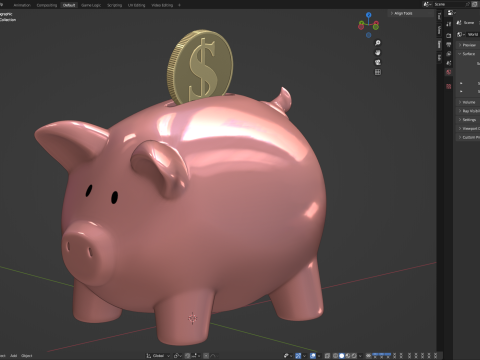Image resolution: width=480 pixels, height=360 pixels.
Task: Click the pan view hand icon
Action: tap(378, 53)
